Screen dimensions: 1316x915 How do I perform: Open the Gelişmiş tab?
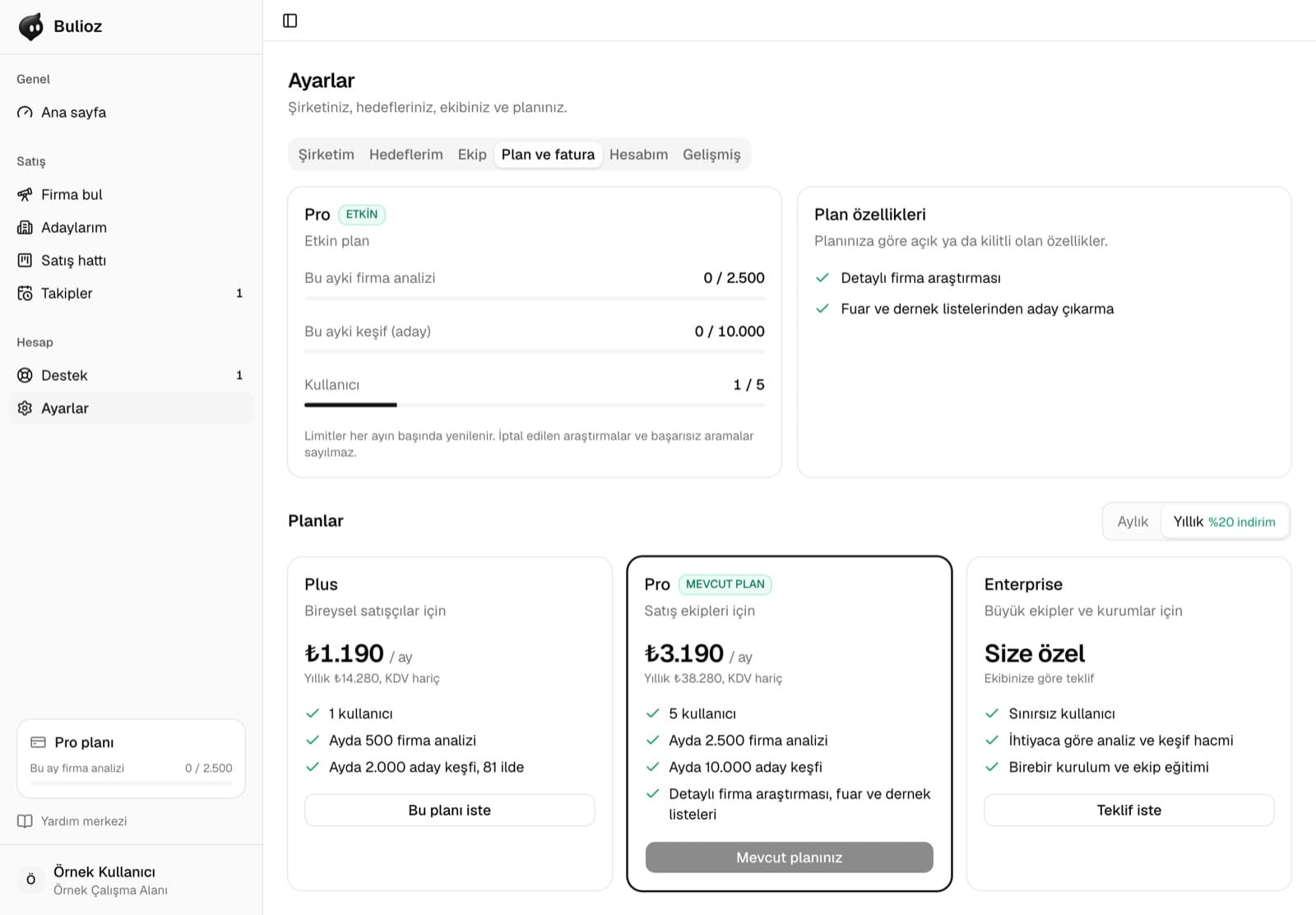coord(711,155)
